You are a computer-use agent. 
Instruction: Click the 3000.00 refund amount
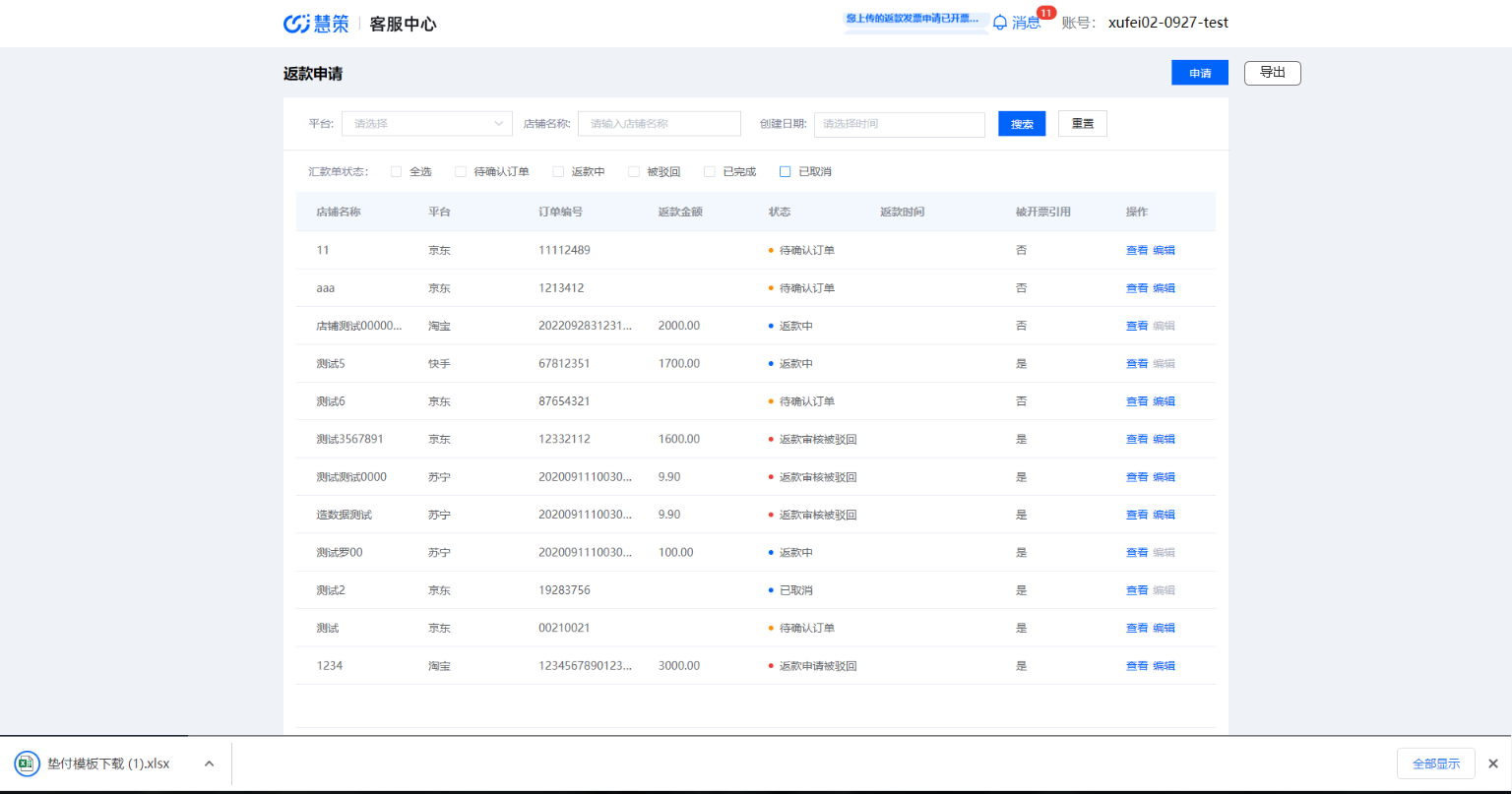[x=679, y=666]
